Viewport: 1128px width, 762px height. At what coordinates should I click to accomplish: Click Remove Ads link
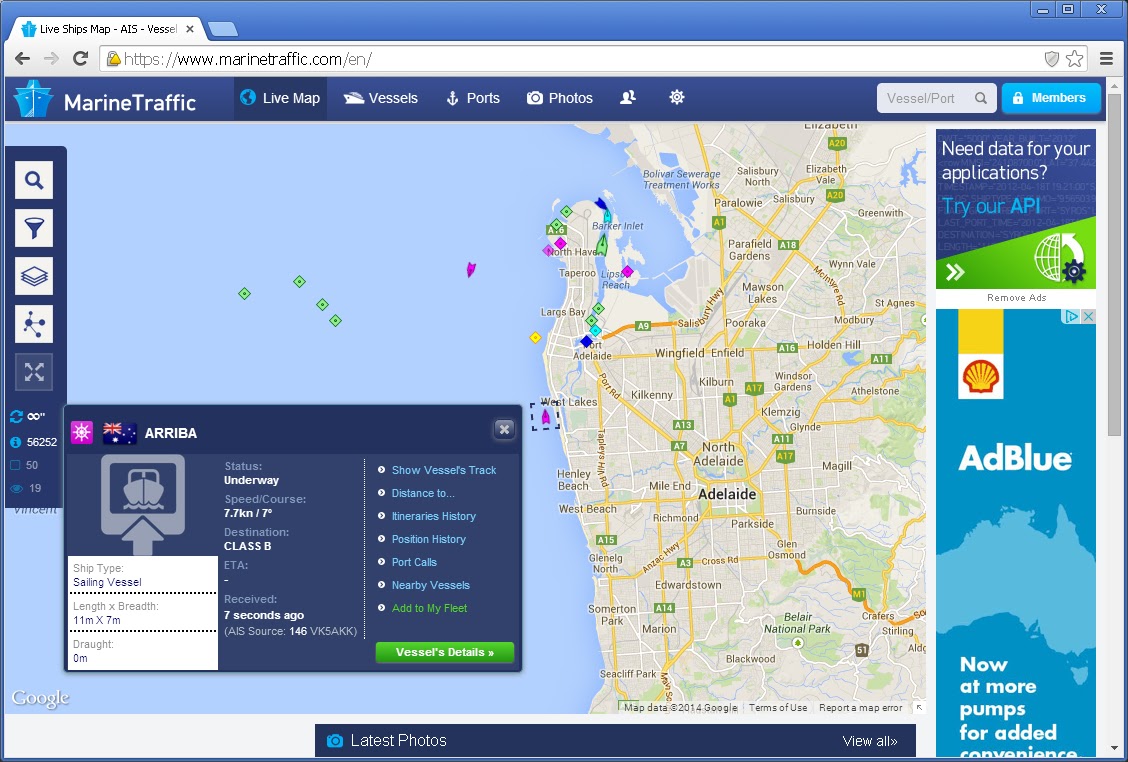(x=1016, y=297)
